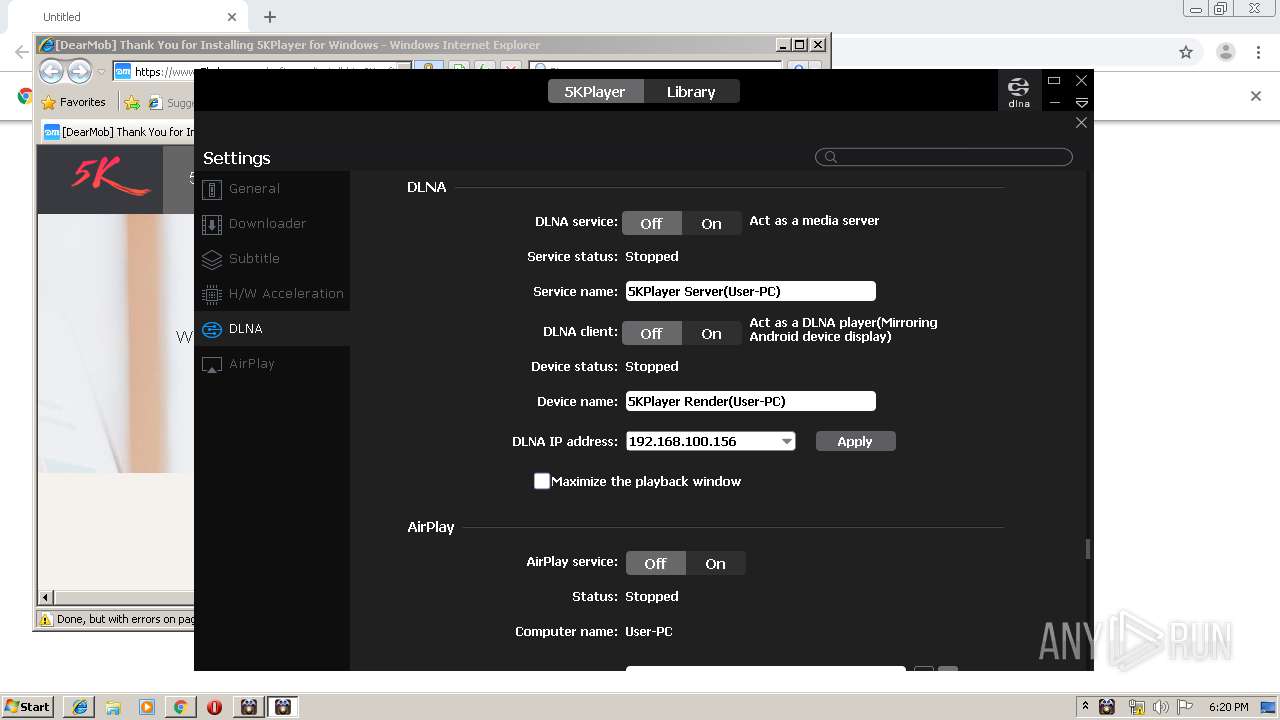Click the General sidebar icon
Screen dimensions: 1280x720
[x=211, y=189]
